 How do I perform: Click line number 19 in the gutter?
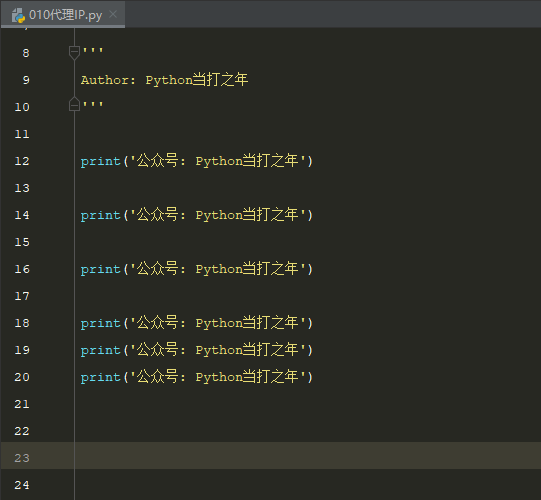coord(22,350)
